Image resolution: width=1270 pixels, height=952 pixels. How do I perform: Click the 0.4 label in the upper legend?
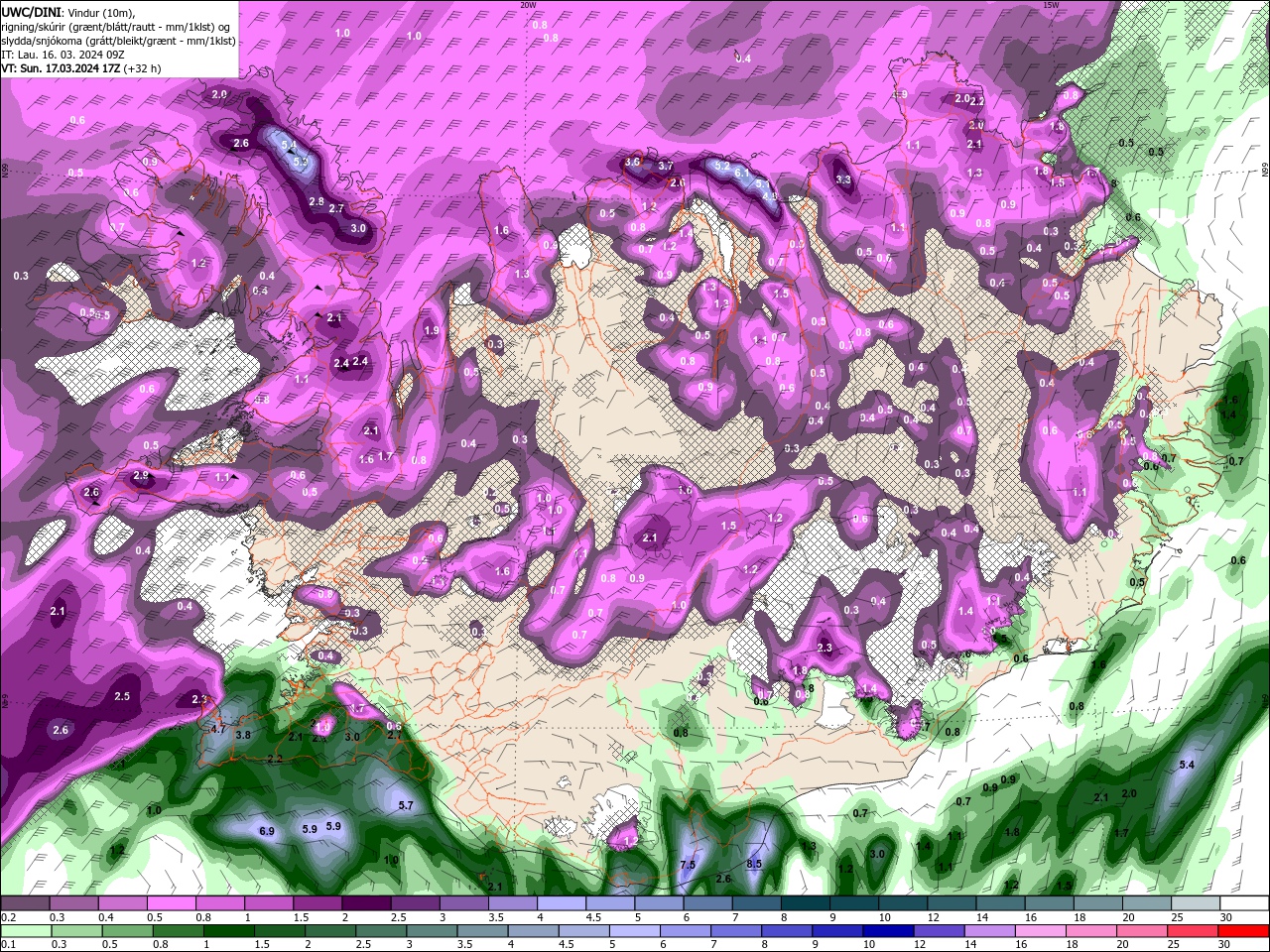tap(106, 917)
